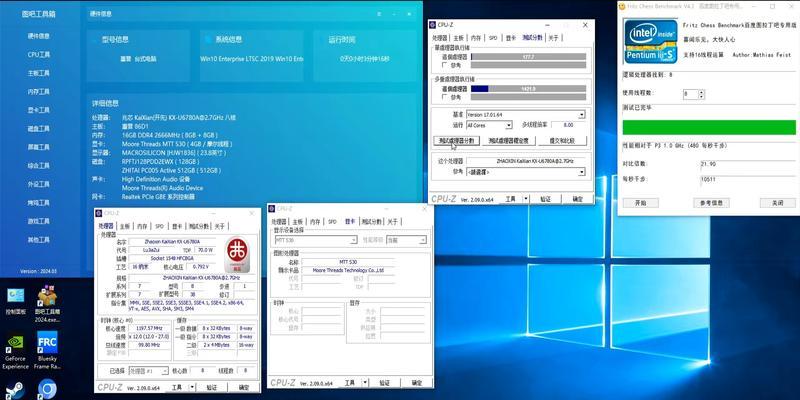This screenshot has height=400, width=800.
Task: Click the 核心速度 1197.57 MHz value
Action: [x=149, y=328]
